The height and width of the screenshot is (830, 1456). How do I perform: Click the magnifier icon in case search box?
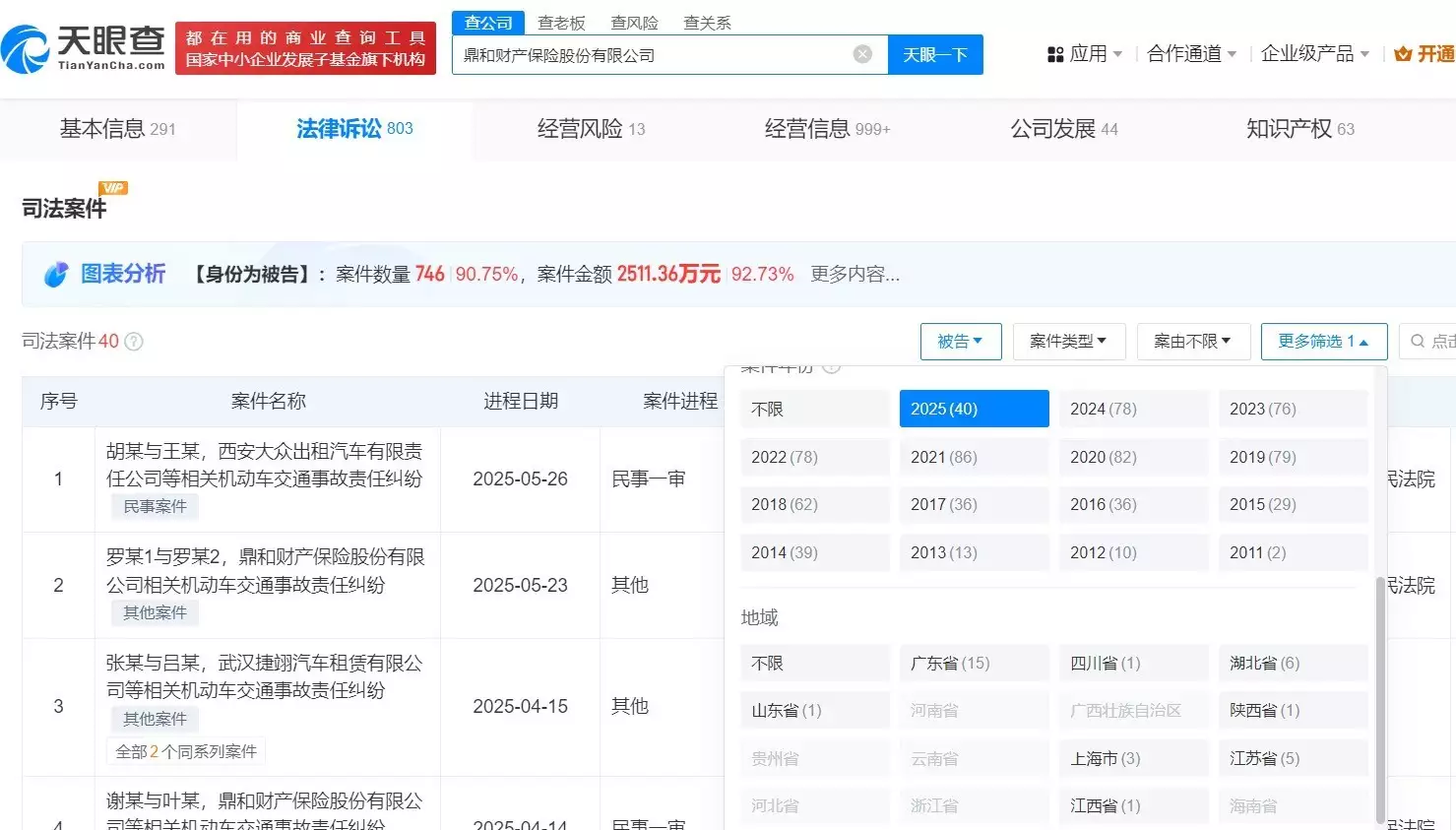point(1418,341)
